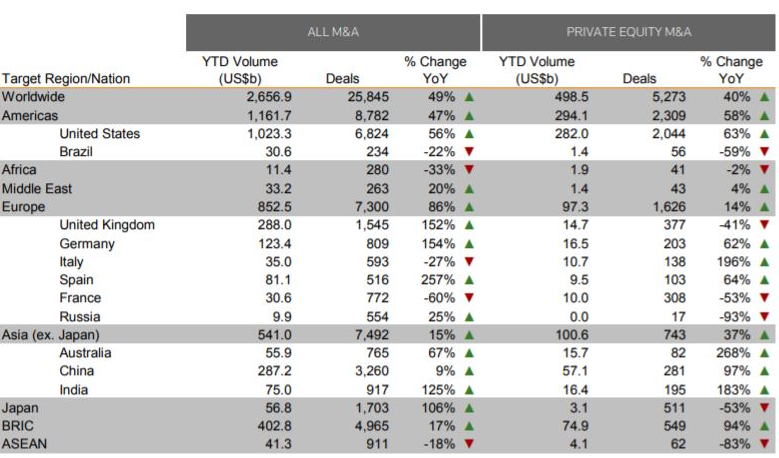
Task: Click the red arrow beside Russia's -93% change
Action: pos(765,316)
